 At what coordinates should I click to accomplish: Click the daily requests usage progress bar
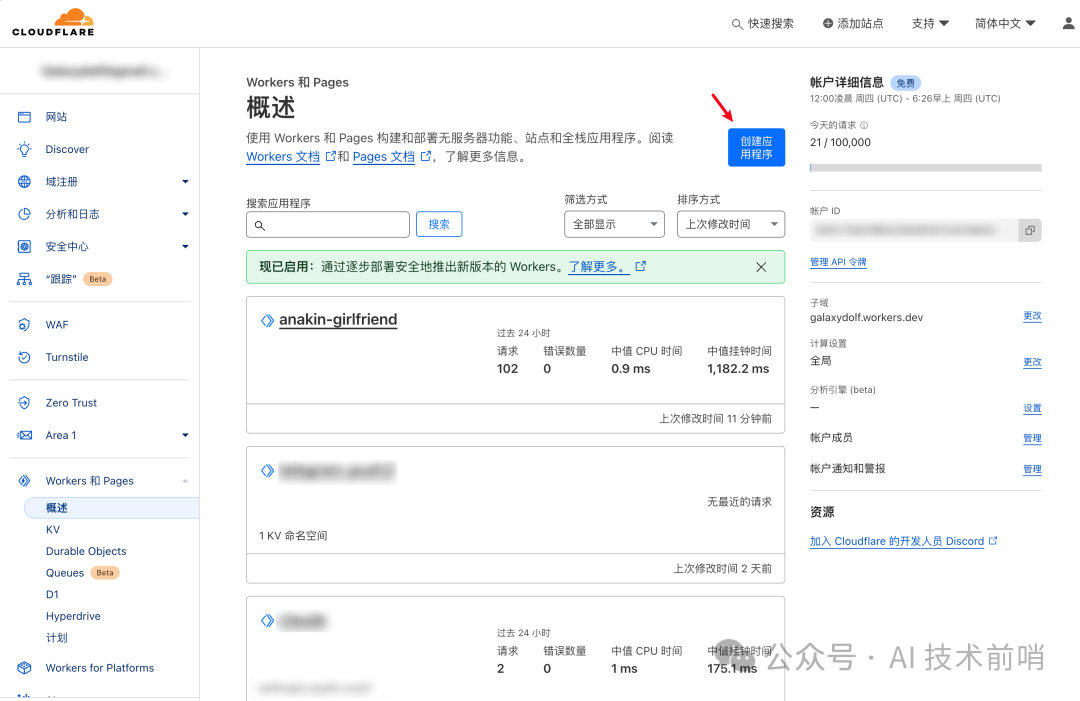[926, 167]
